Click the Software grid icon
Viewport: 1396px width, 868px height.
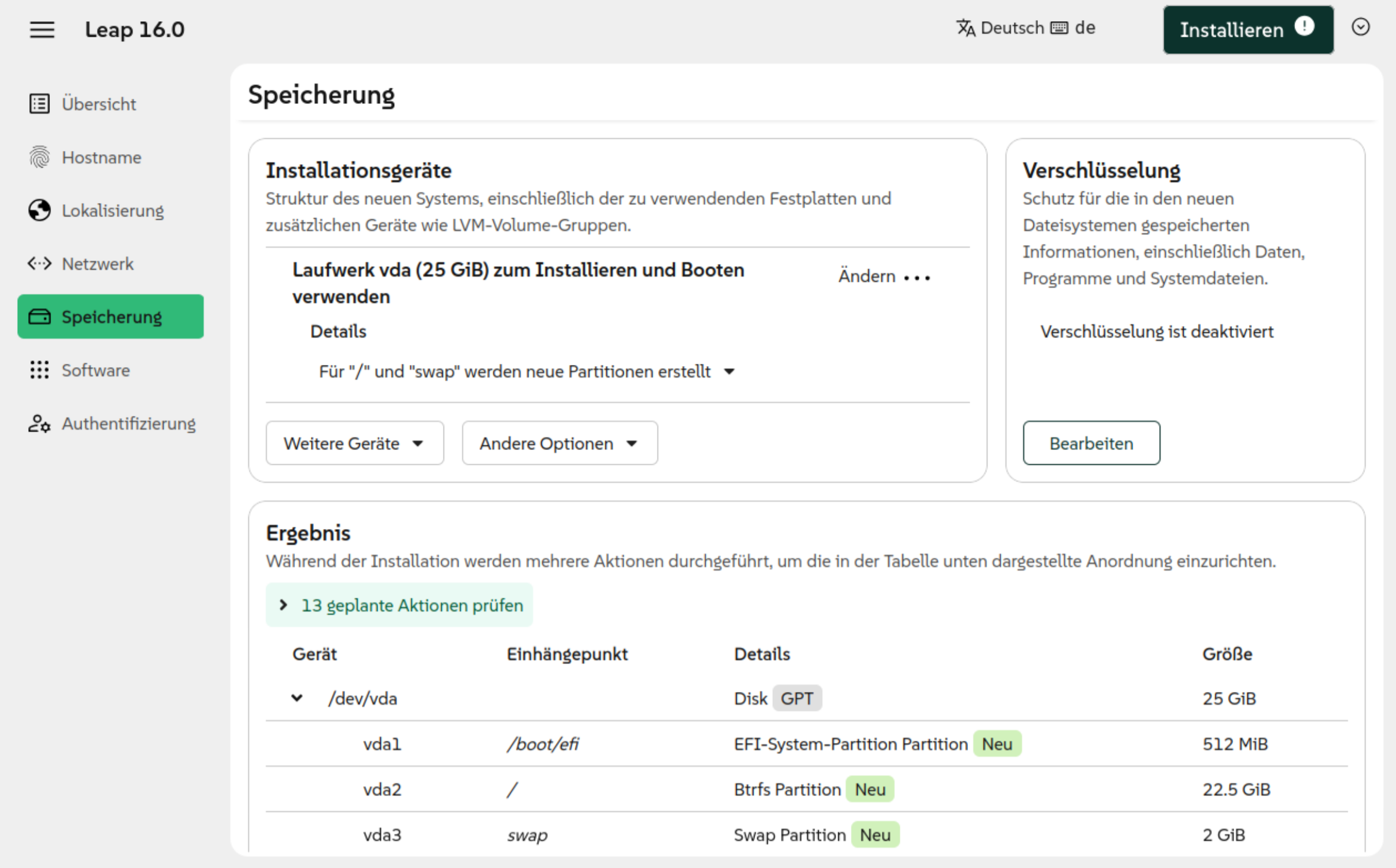pos(39,369)
